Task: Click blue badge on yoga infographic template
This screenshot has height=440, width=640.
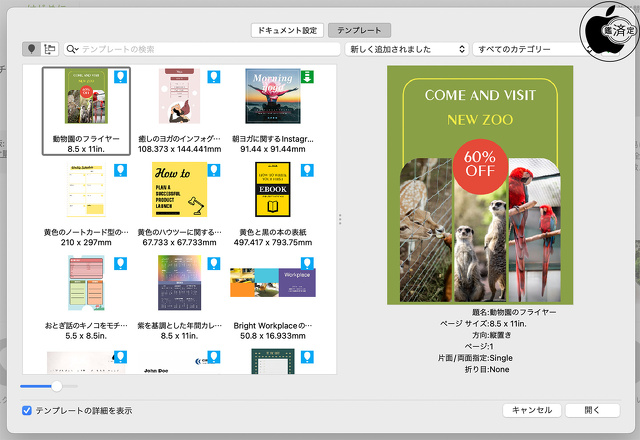Action: [214, 76]
